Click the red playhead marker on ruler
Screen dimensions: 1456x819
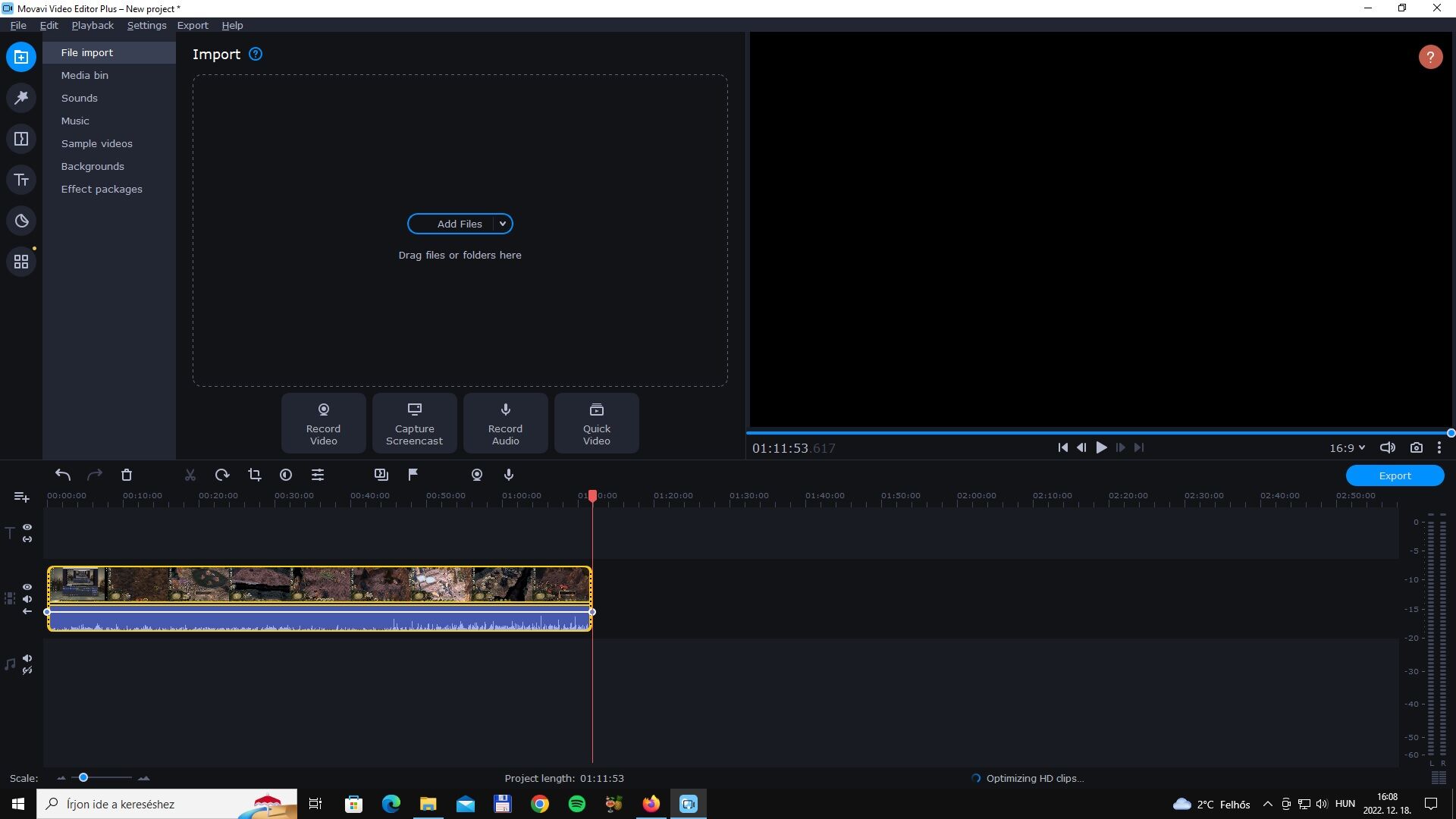592,495
